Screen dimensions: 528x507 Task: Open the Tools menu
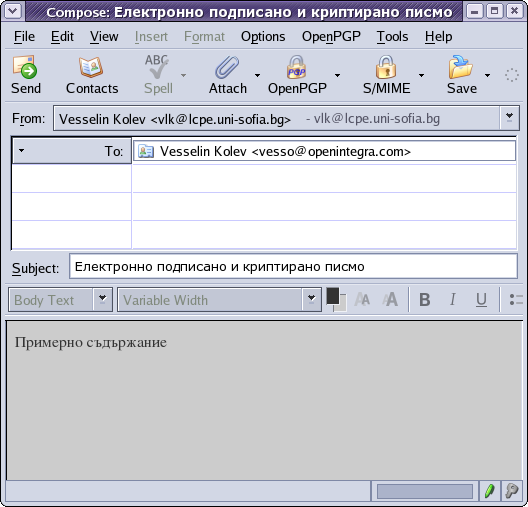392,36
